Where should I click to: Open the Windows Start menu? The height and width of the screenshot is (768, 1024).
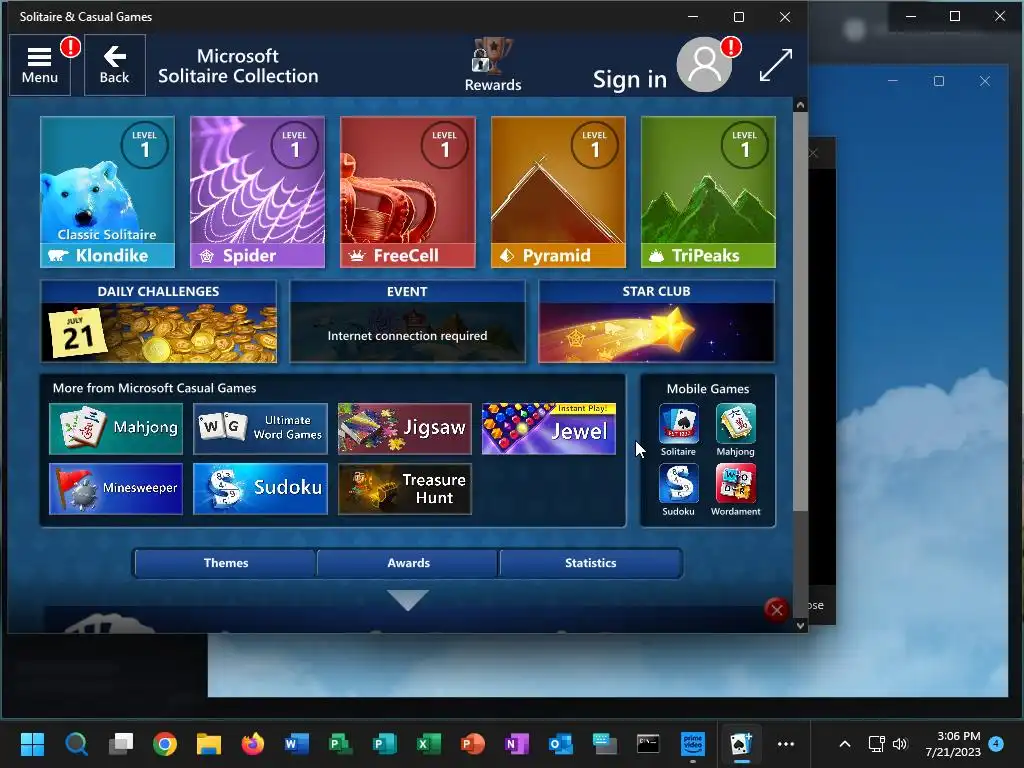click(x=32, y=744)
